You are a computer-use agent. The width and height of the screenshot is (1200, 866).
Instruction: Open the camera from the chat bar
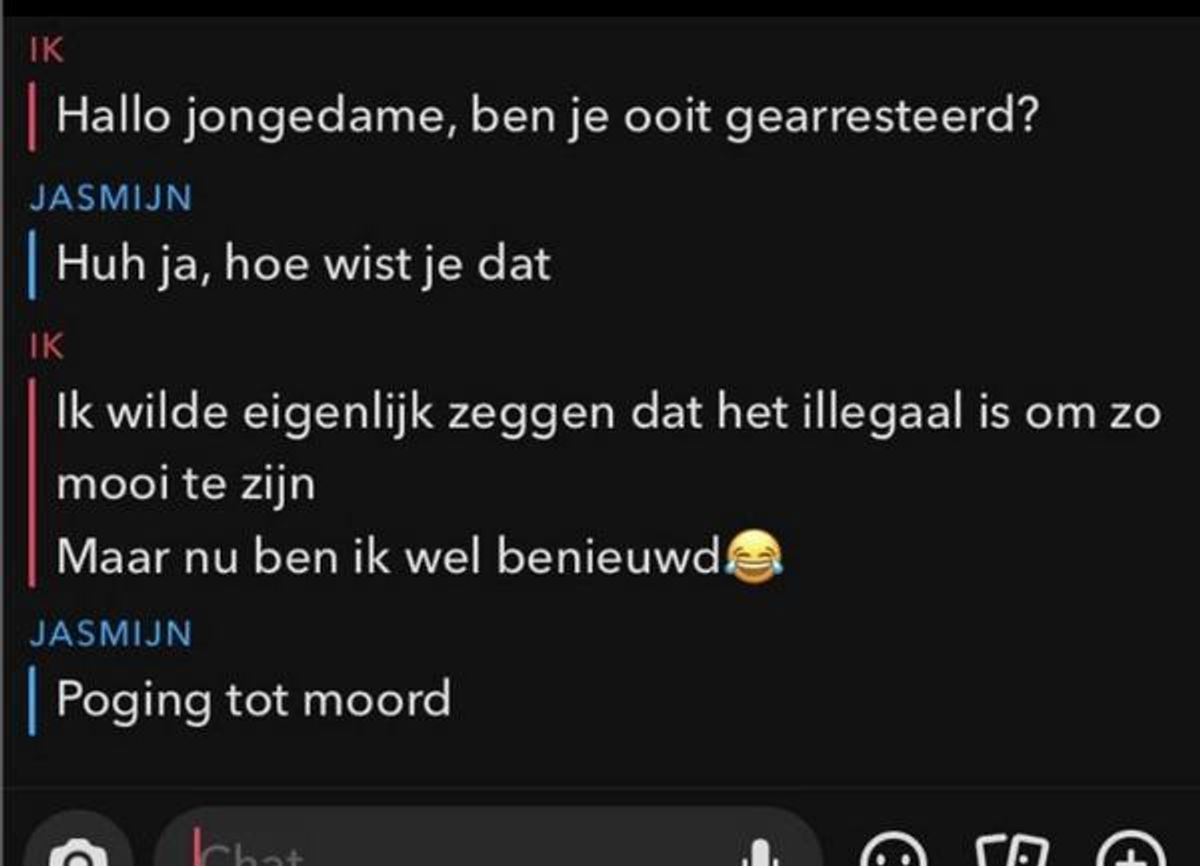pos(78,850)
